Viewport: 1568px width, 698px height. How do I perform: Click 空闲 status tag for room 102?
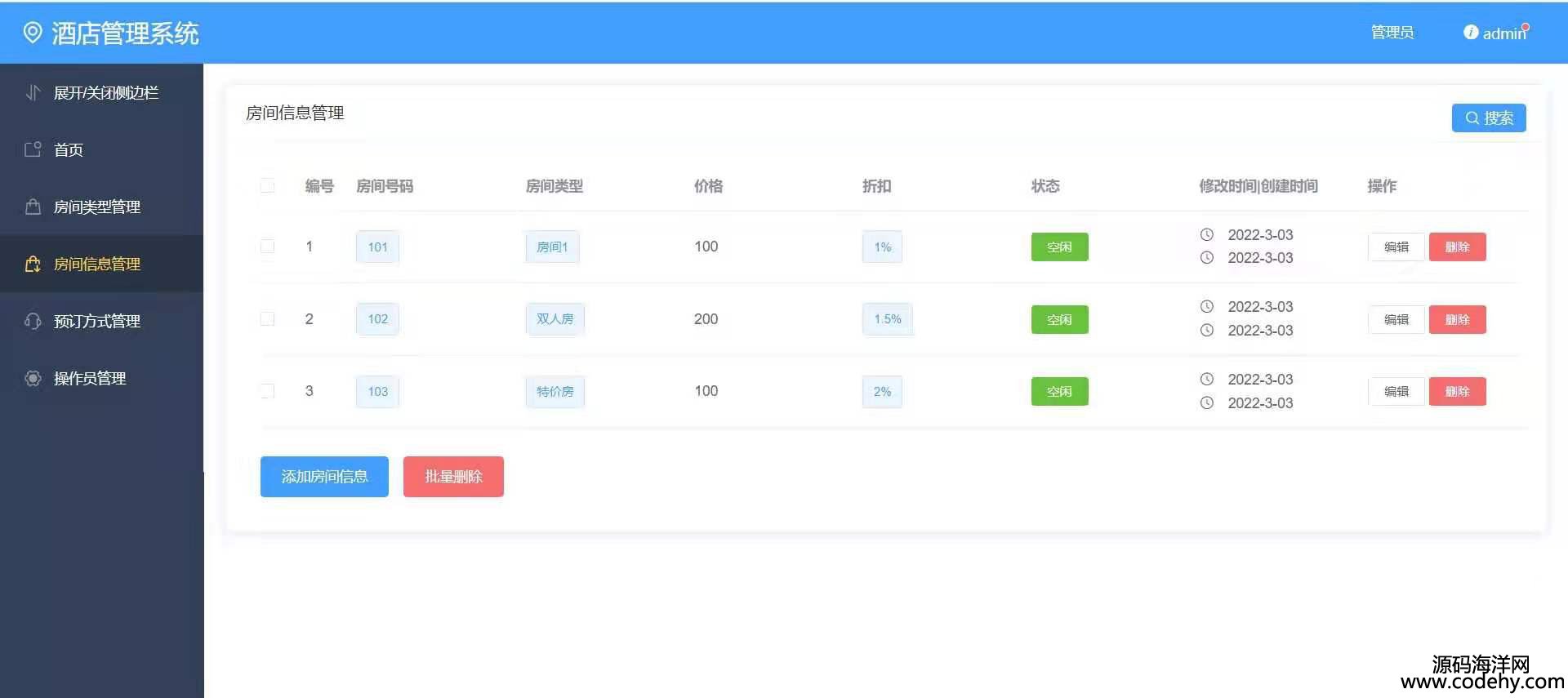[x=1059, y=319]
